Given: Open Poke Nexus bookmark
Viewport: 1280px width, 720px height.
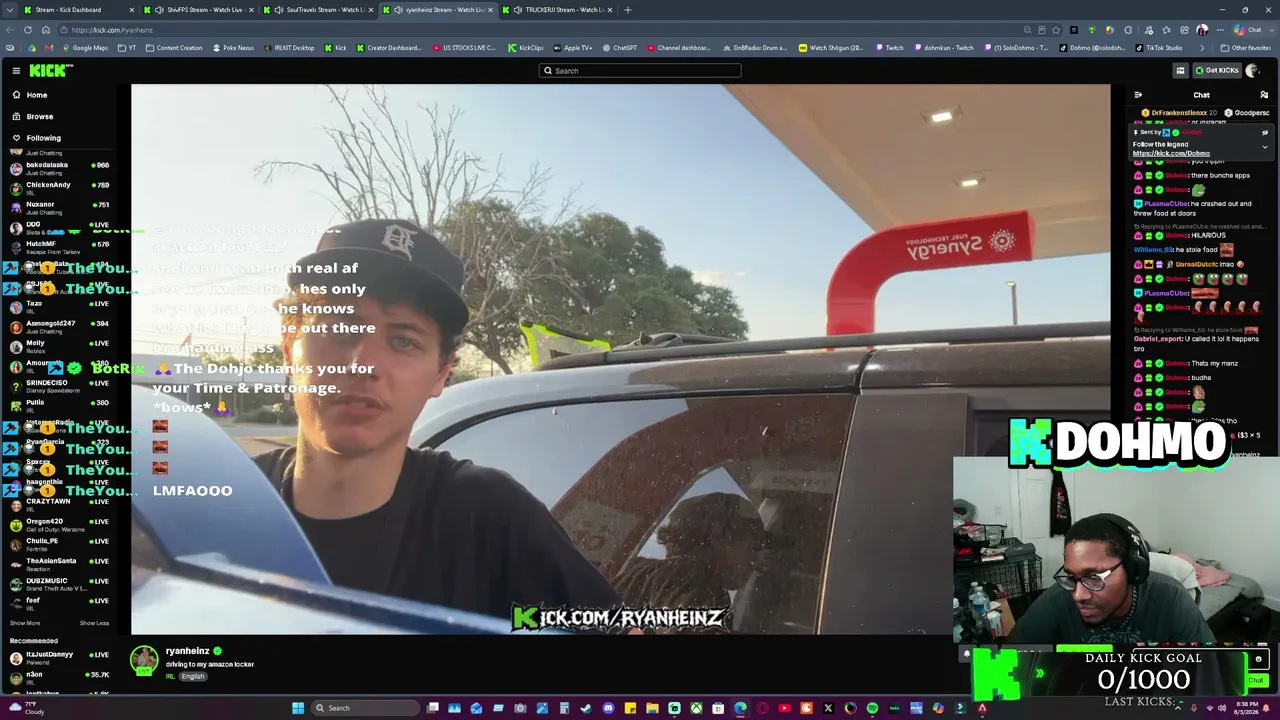Looking at the screenshot, I should pyautogui.click(x=233, y=48).
